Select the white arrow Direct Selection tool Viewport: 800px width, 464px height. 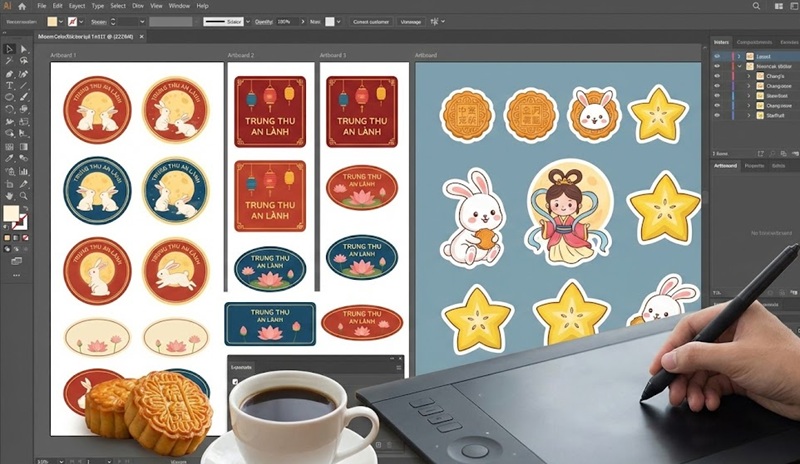pos(26,48)
